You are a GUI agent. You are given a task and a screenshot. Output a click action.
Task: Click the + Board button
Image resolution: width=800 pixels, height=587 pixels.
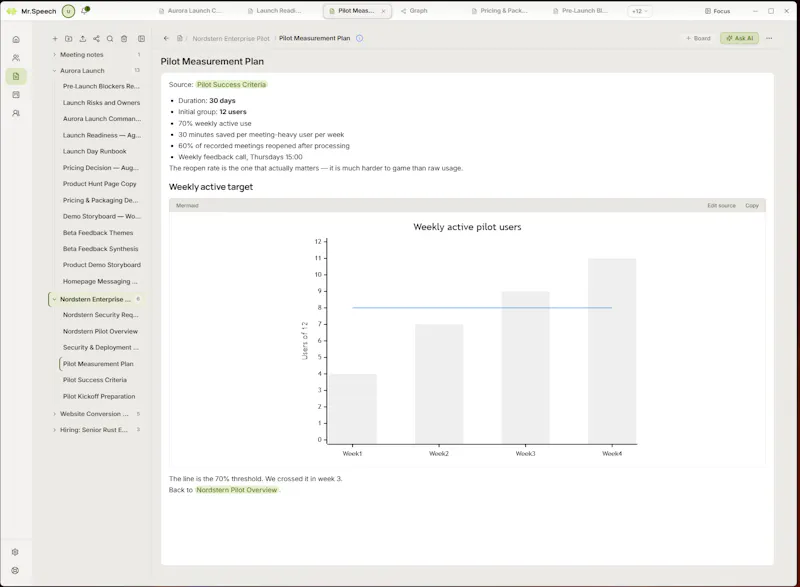click(698, 38)
